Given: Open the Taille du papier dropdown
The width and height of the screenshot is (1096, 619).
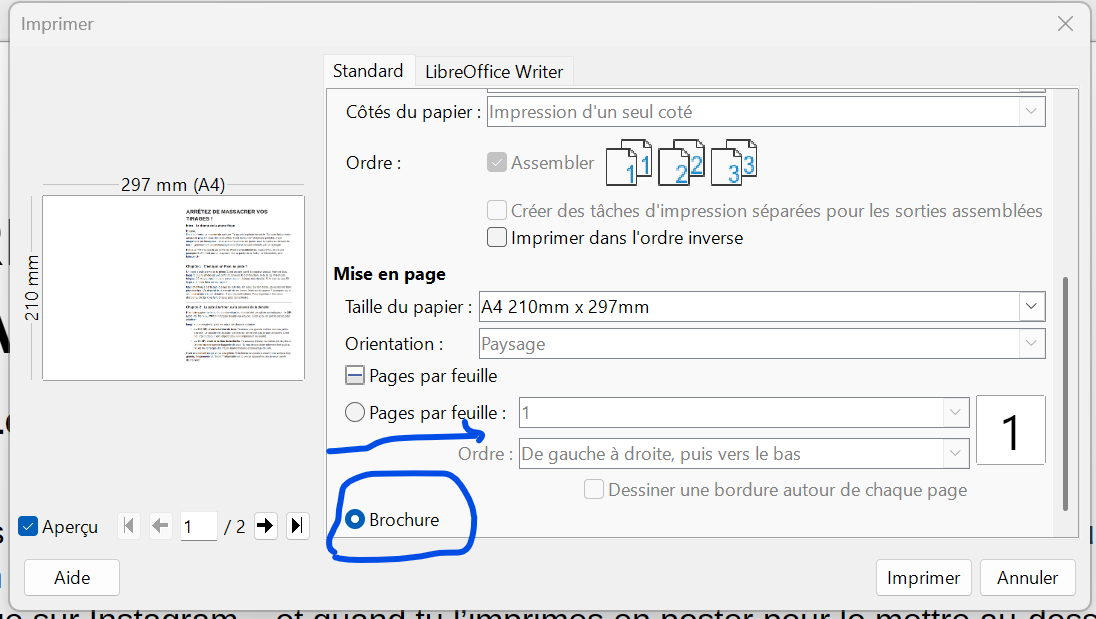Looking at the screenshot, I should [x=1030, y=306].
